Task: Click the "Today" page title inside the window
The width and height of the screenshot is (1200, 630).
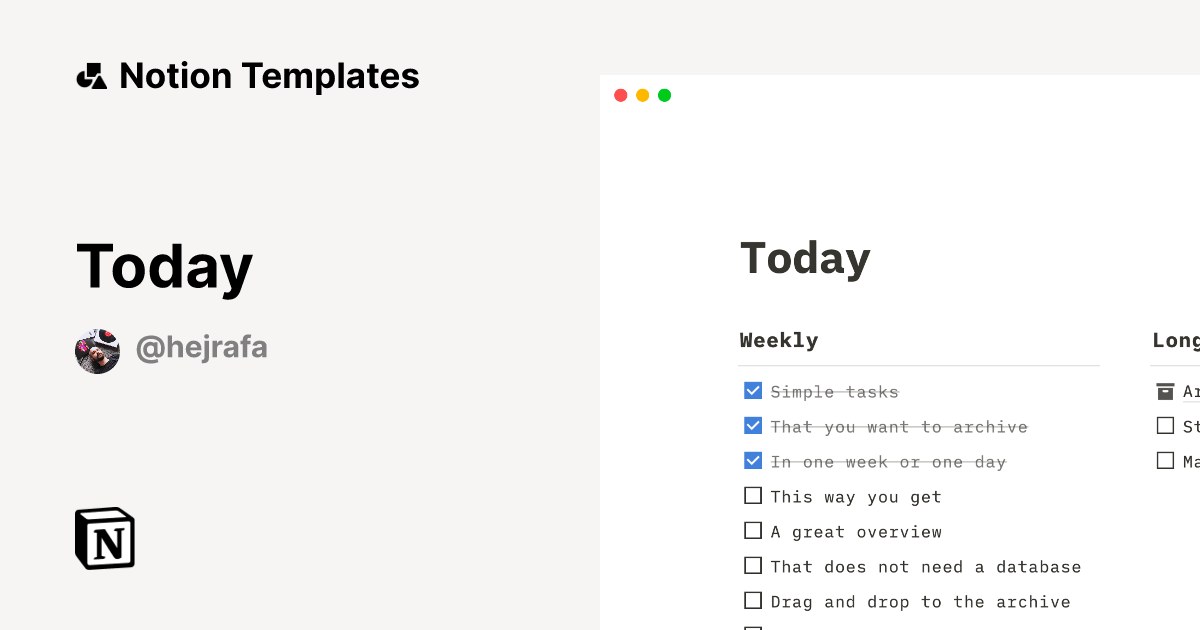Action: pyautogui.click(x=805, y=258)
